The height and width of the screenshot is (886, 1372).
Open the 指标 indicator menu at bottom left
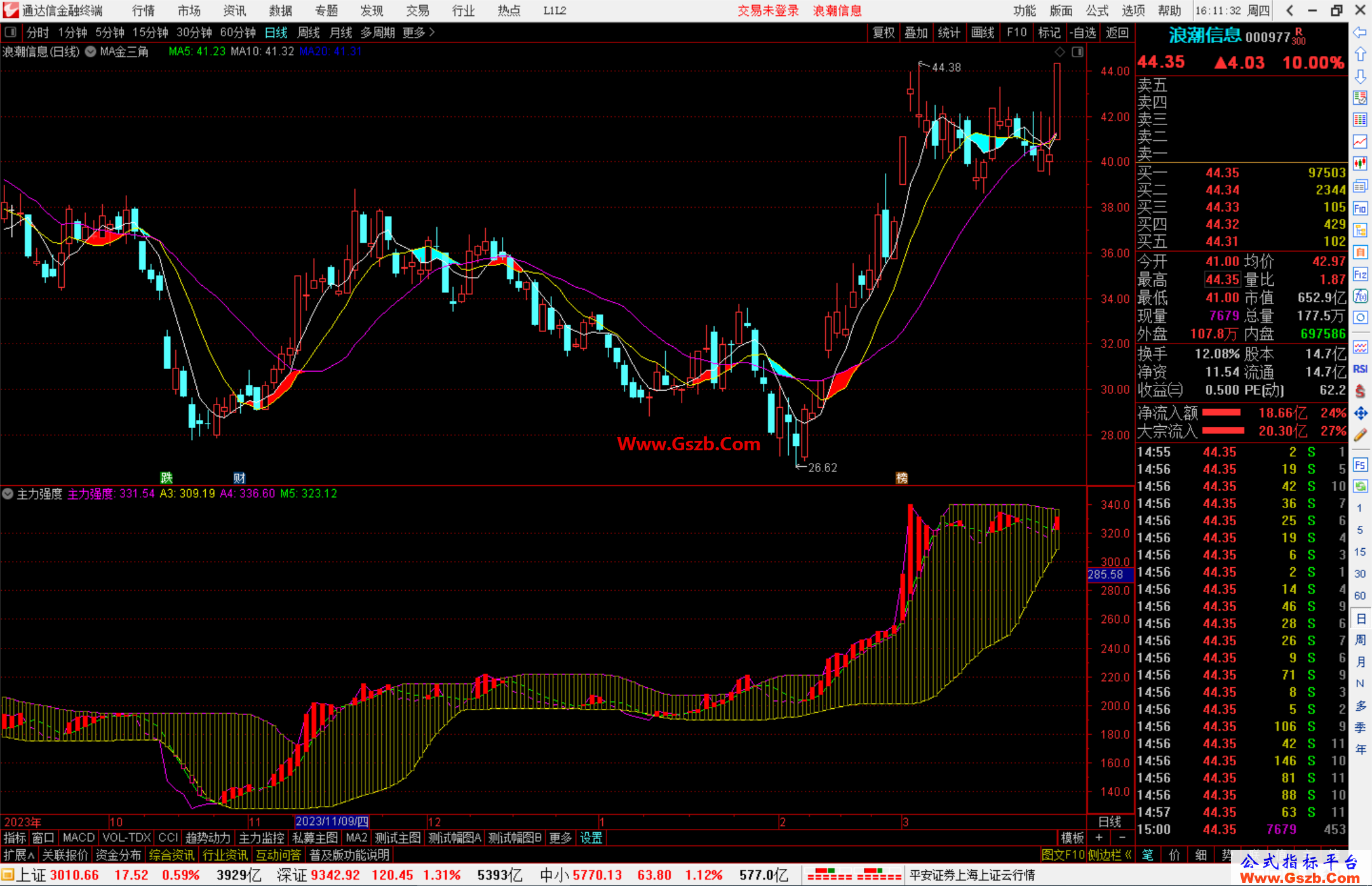click(x=15, y=838)
